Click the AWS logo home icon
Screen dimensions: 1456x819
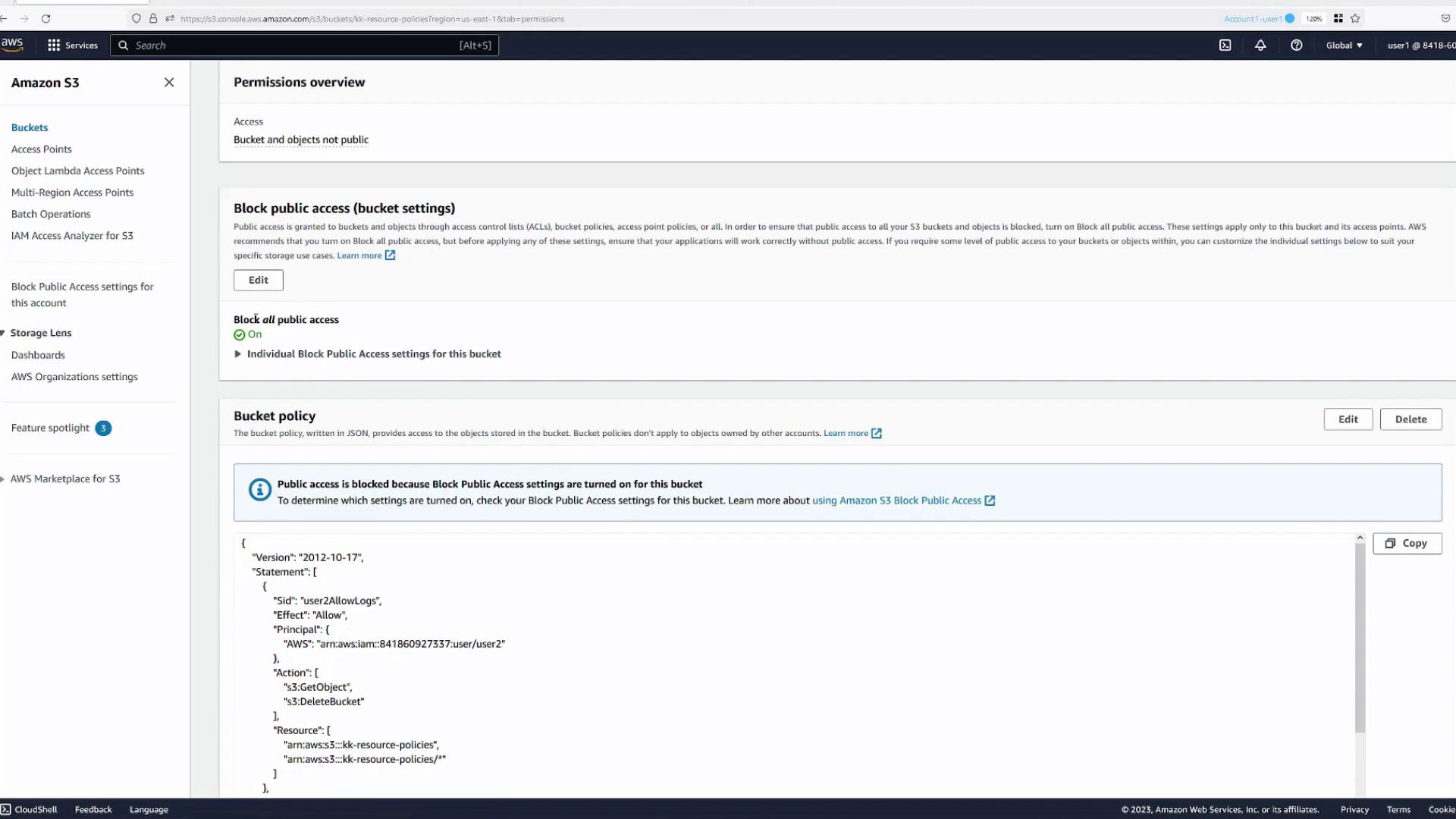12,44
